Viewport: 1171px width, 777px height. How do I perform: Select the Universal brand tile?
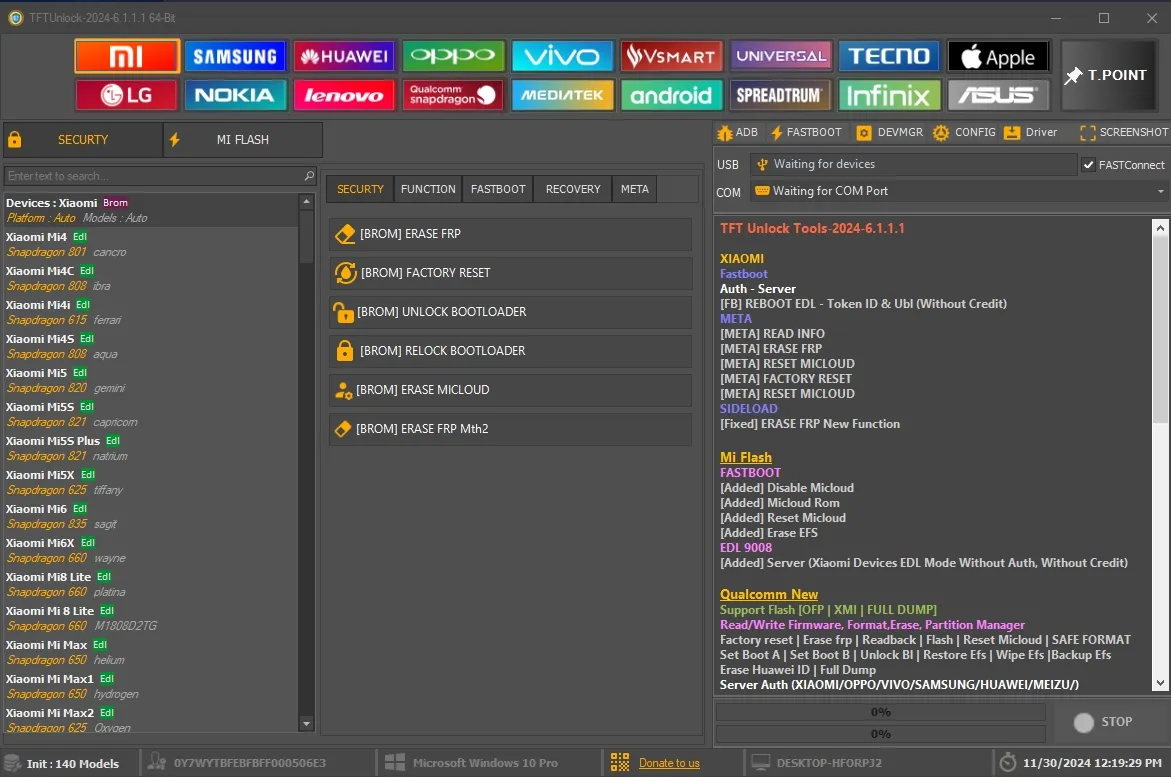(780, 56)
